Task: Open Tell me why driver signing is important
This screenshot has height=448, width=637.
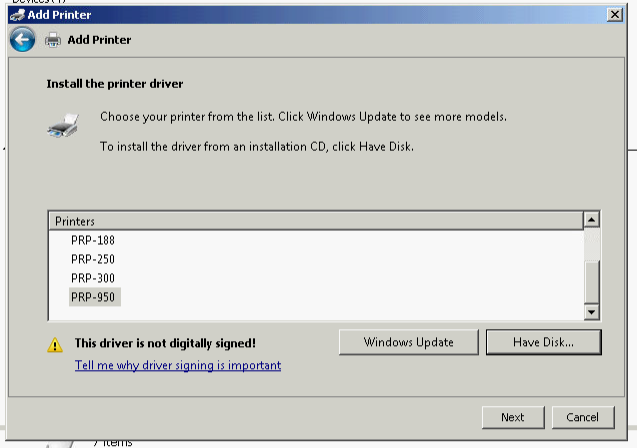Action: tap(178, 366)
